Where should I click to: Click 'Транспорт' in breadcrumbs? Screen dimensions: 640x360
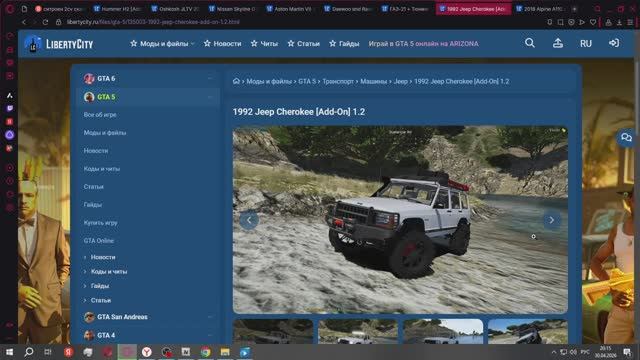(338, 81)
